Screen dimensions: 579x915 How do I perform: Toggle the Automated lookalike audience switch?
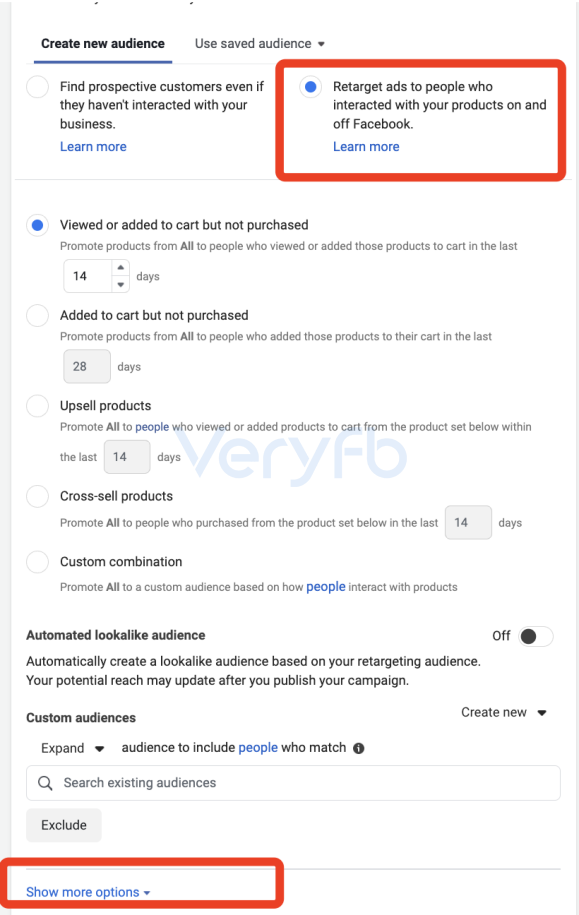point(536,636)
